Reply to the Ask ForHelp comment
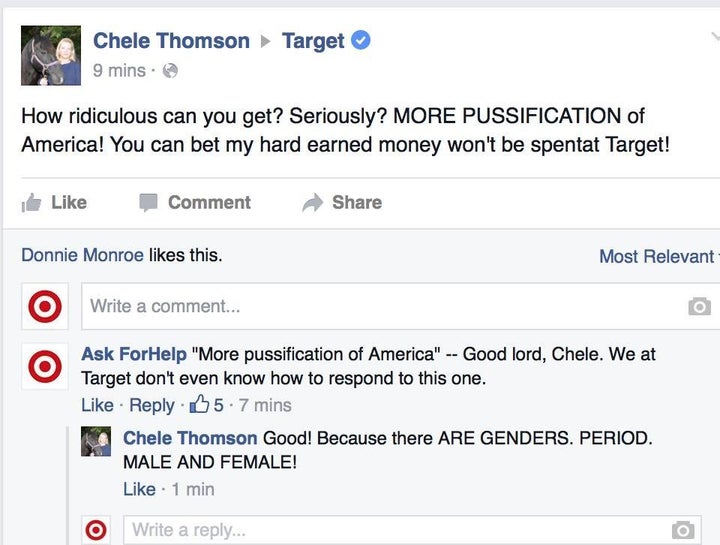720x545 pixels. (152, 405)
